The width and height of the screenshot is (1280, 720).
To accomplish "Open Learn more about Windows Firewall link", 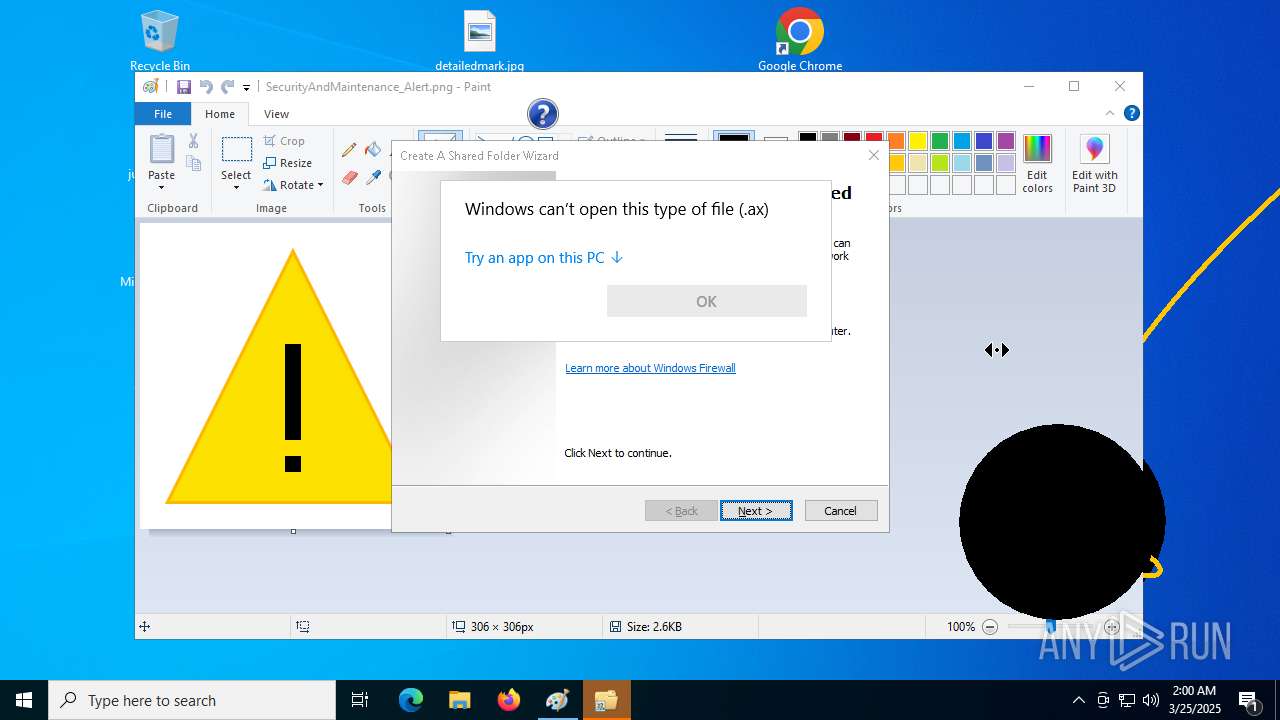I will [650, 368].
